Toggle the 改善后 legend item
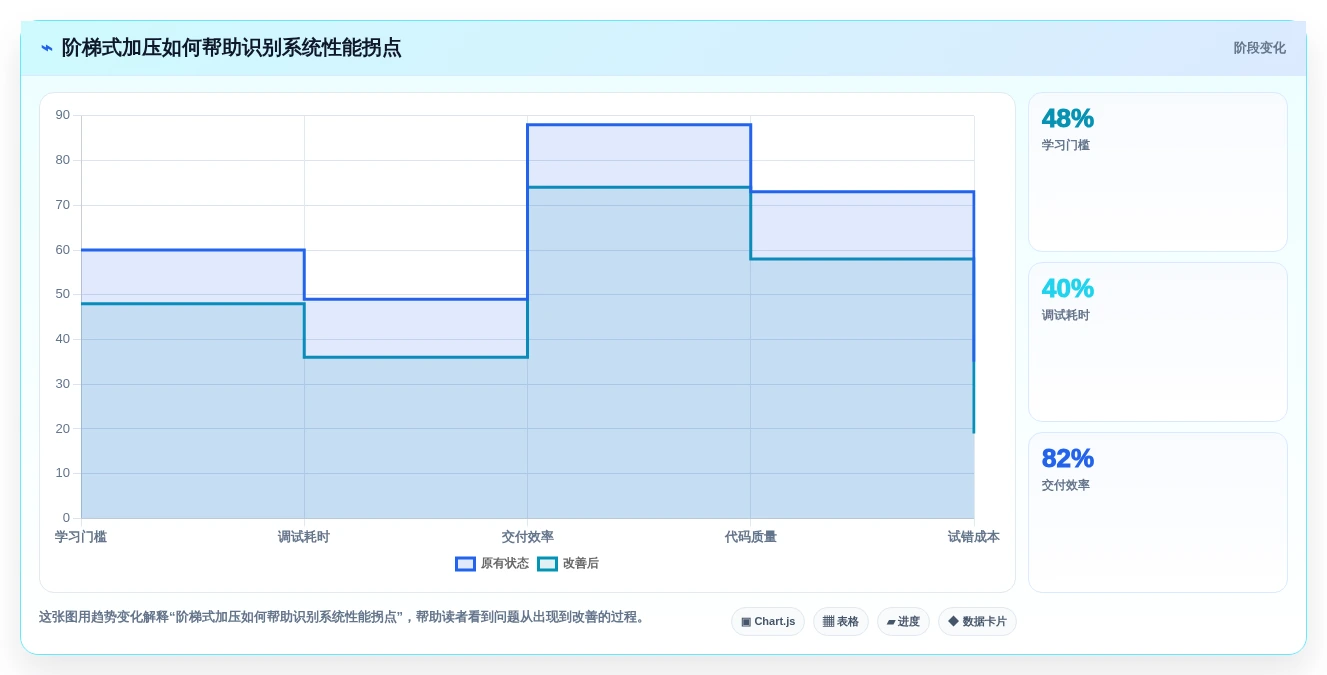Viewport: 1327px width, 675px height. click(568, 564)
